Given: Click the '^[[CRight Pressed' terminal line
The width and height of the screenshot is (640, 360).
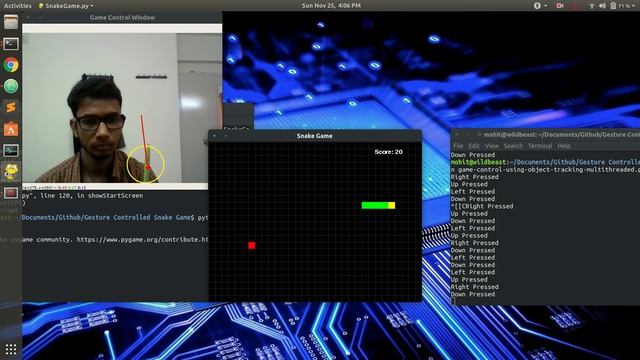Looking at the screenshot, I should click(x=482, y=206).
